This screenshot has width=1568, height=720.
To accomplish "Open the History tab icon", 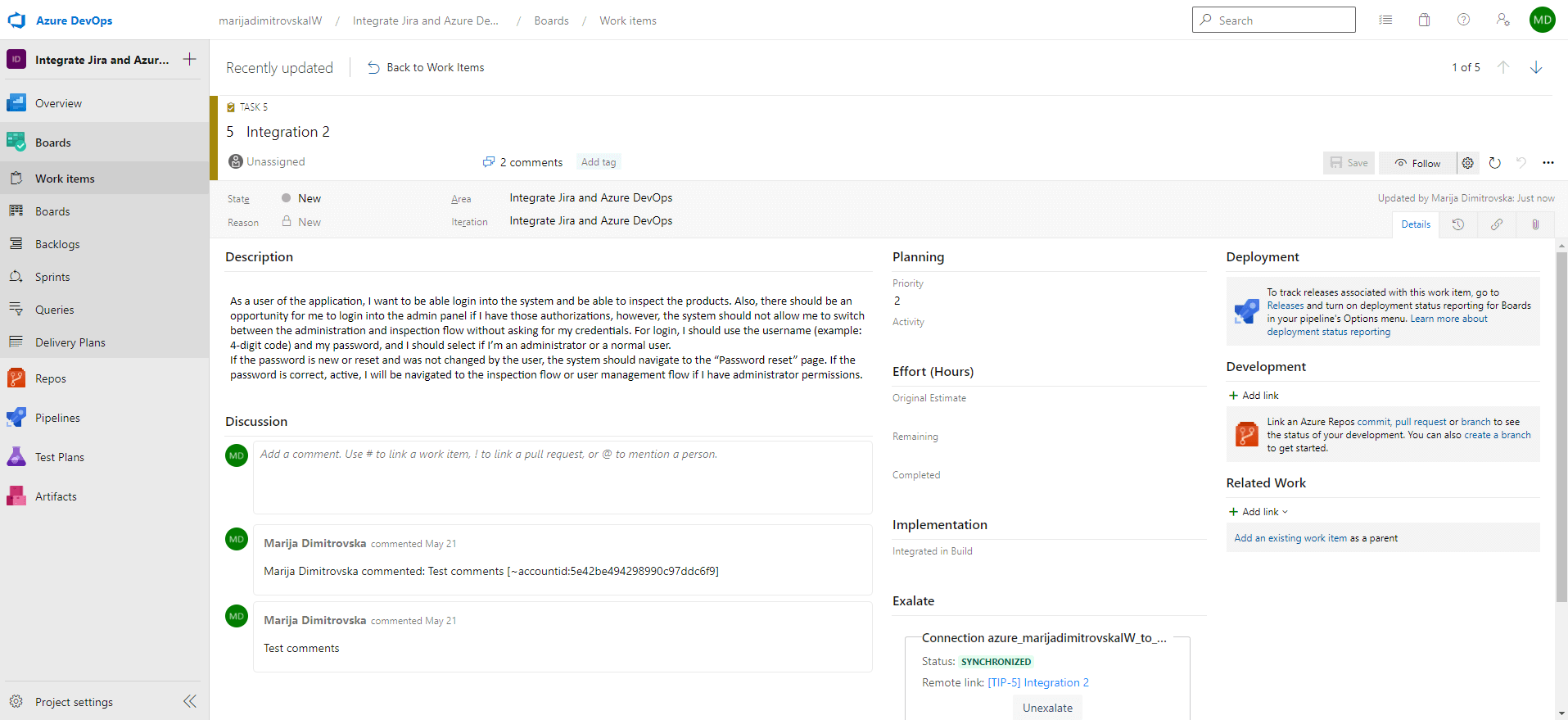I will pyautogui.click(x=1458, y=224).
